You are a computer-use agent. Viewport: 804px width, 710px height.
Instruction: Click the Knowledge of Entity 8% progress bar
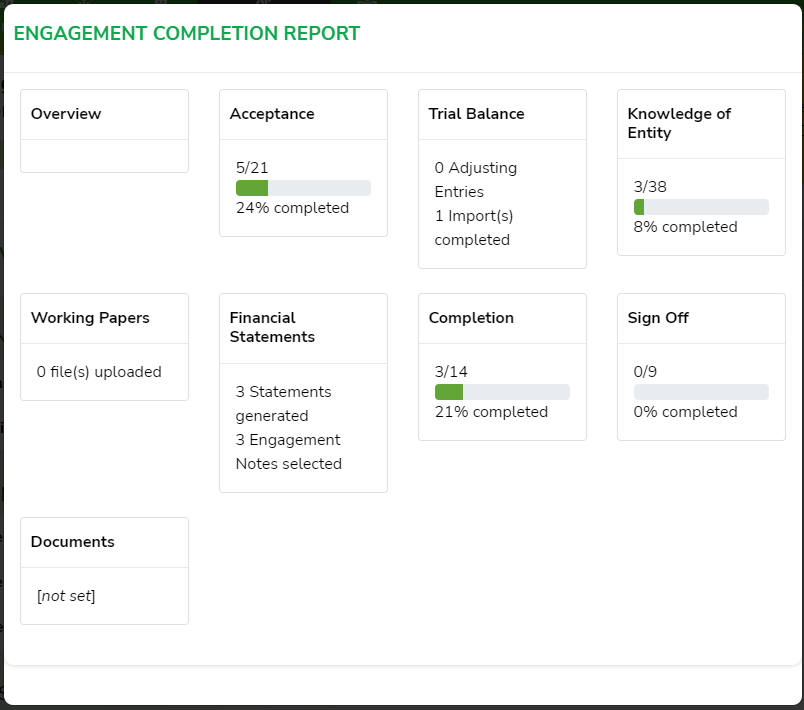pos(701,207)
